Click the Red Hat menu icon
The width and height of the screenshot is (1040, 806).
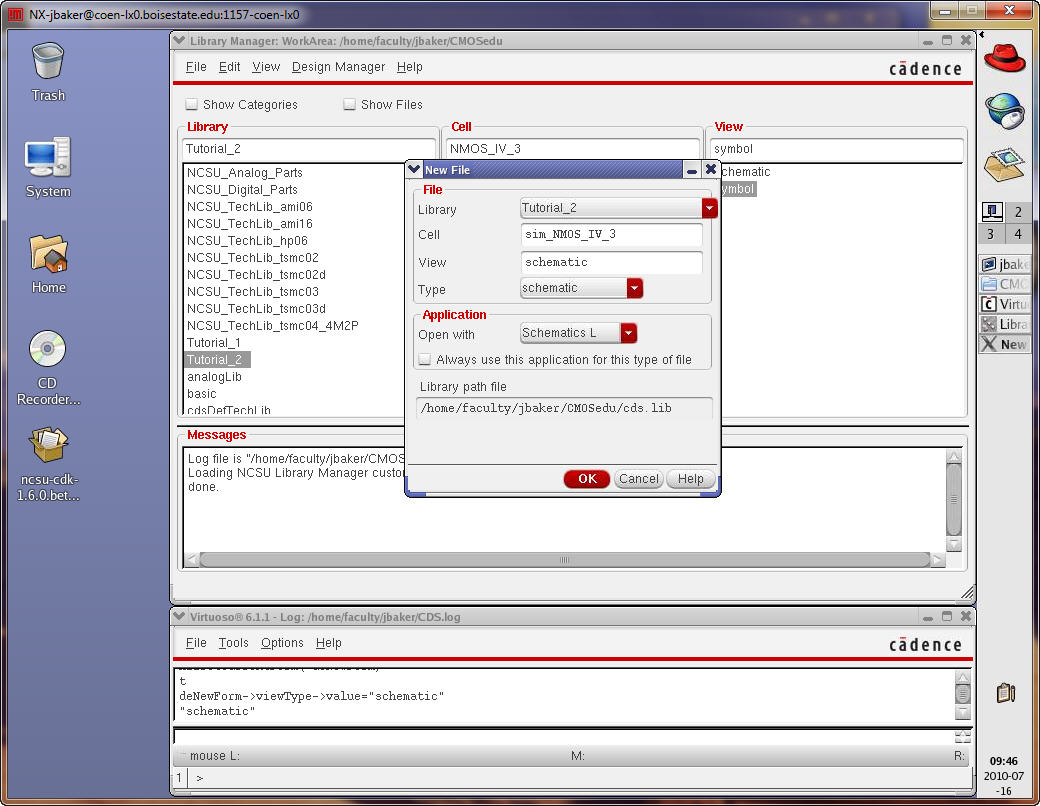[1004, 58]
